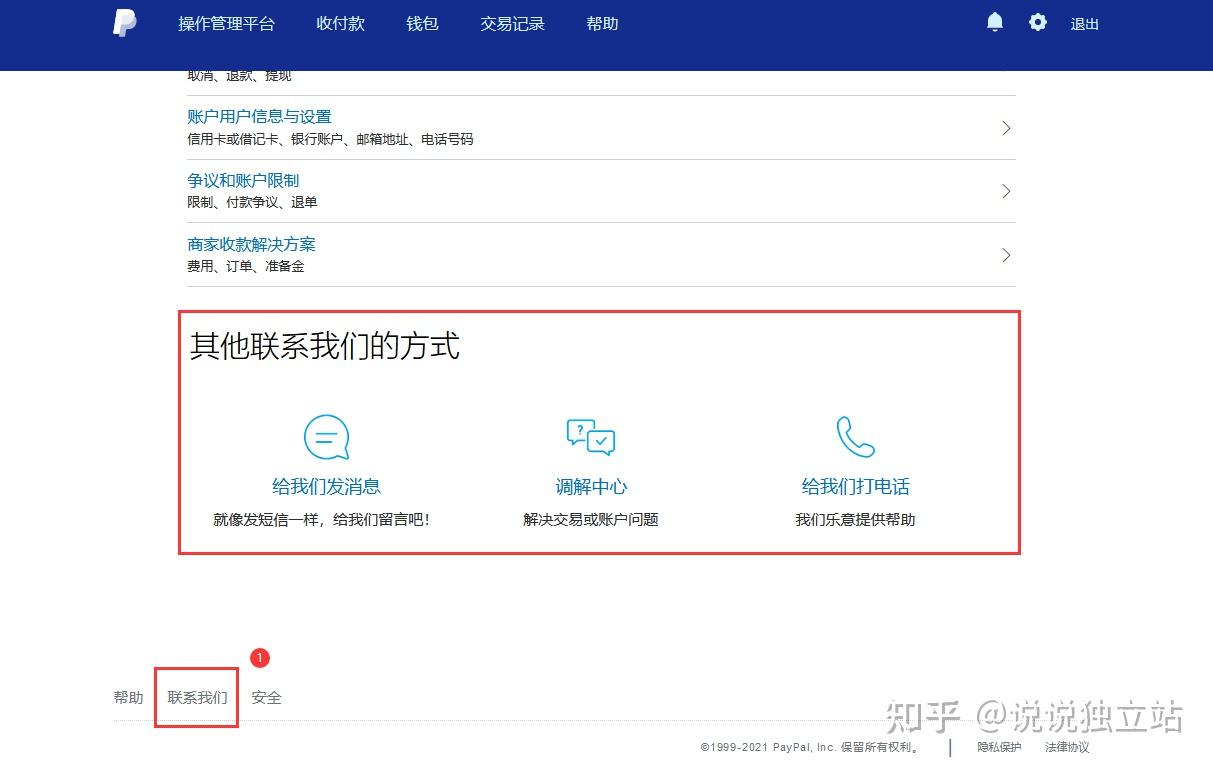Open the settings gear icon

coord(1037,22)
